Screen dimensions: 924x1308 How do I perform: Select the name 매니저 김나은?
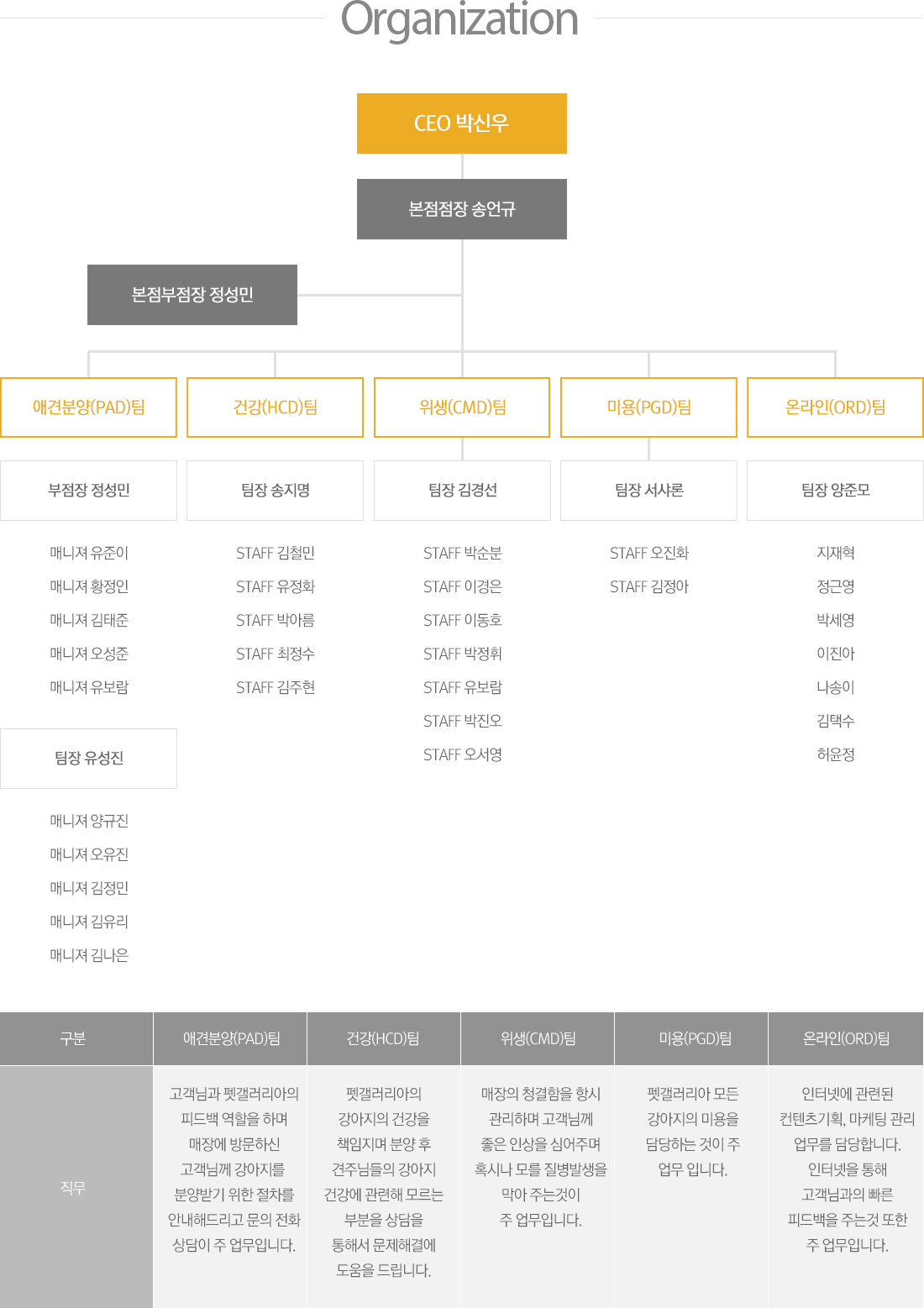click(x=89, y=955)
